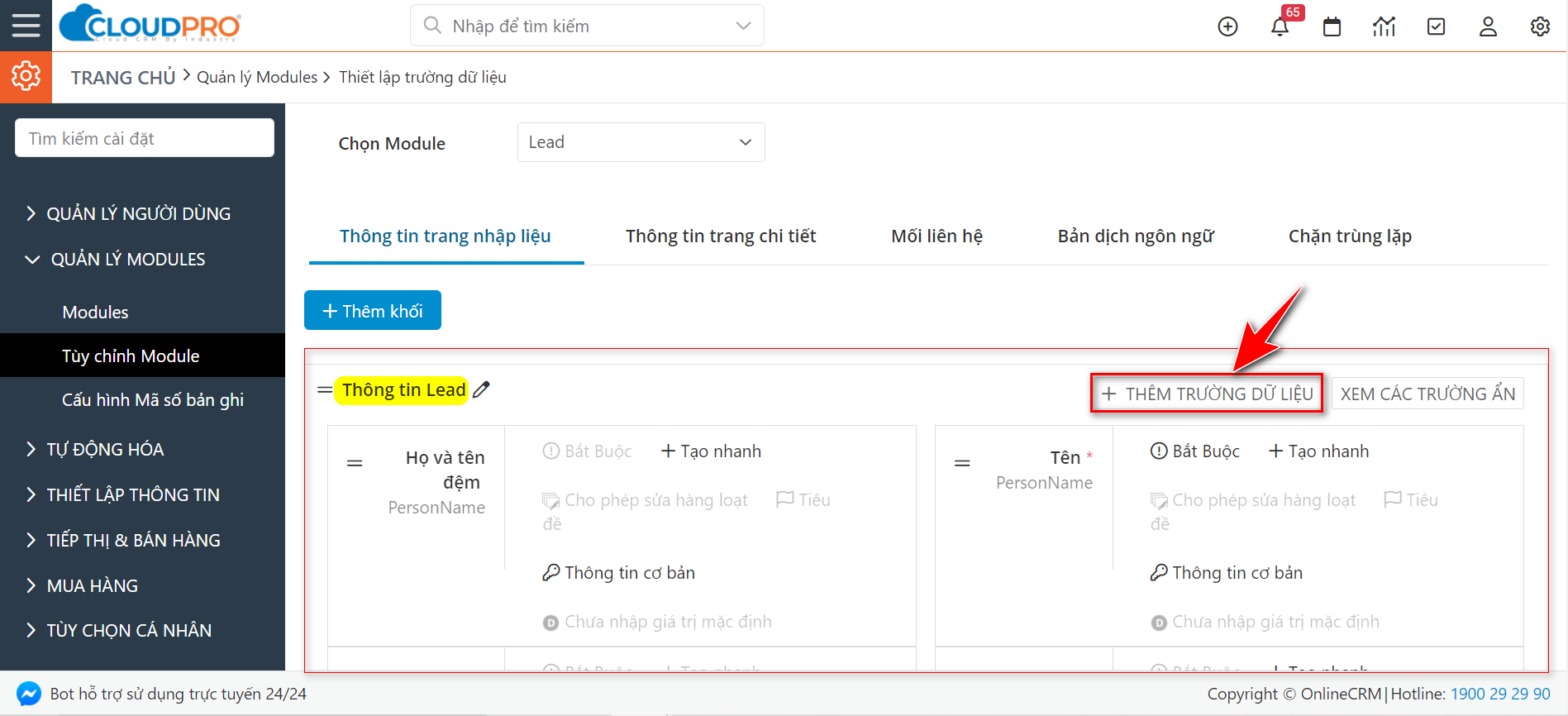Click the CloudPro logo
Screen dimensions: 1568x716
[150, 24]
